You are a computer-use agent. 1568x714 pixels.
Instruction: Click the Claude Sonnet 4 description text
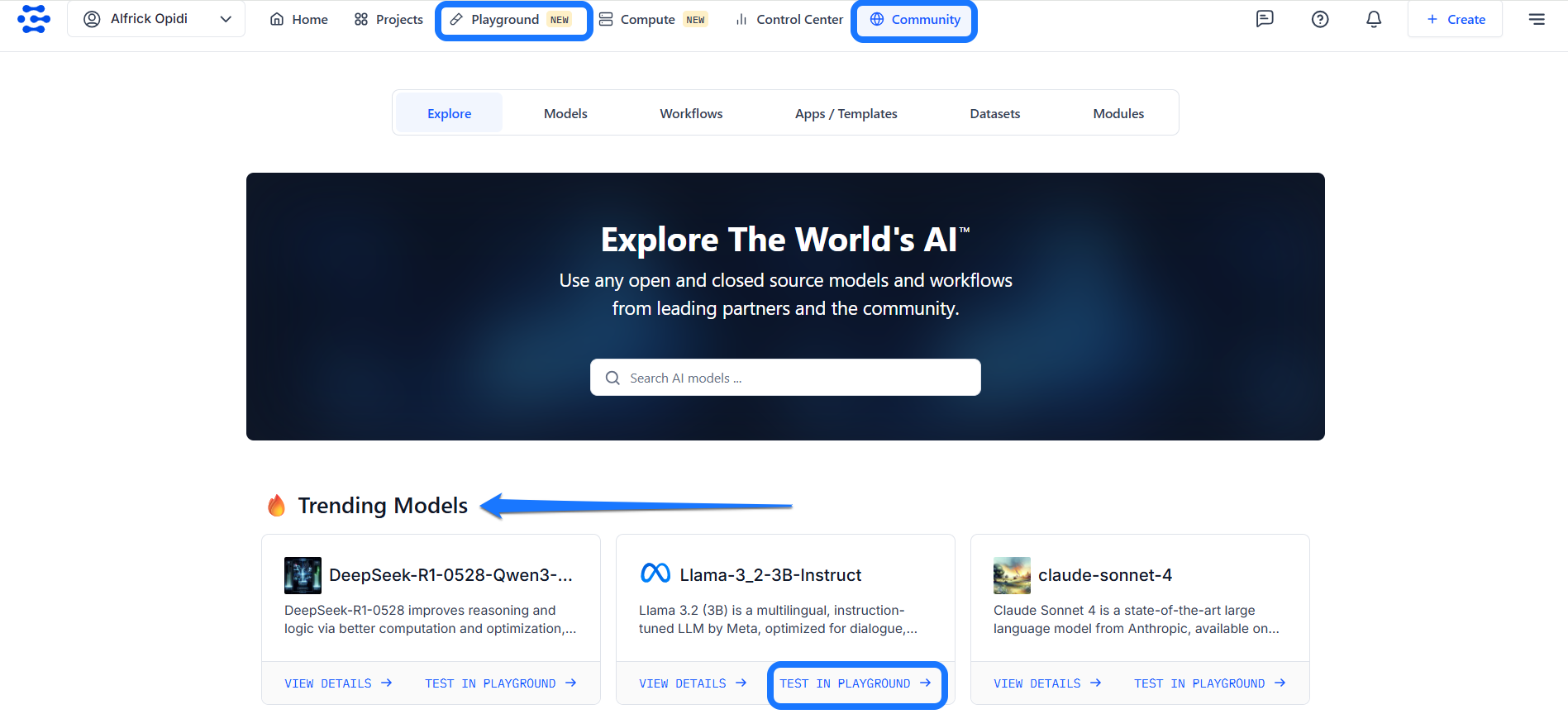[1137, 620]
